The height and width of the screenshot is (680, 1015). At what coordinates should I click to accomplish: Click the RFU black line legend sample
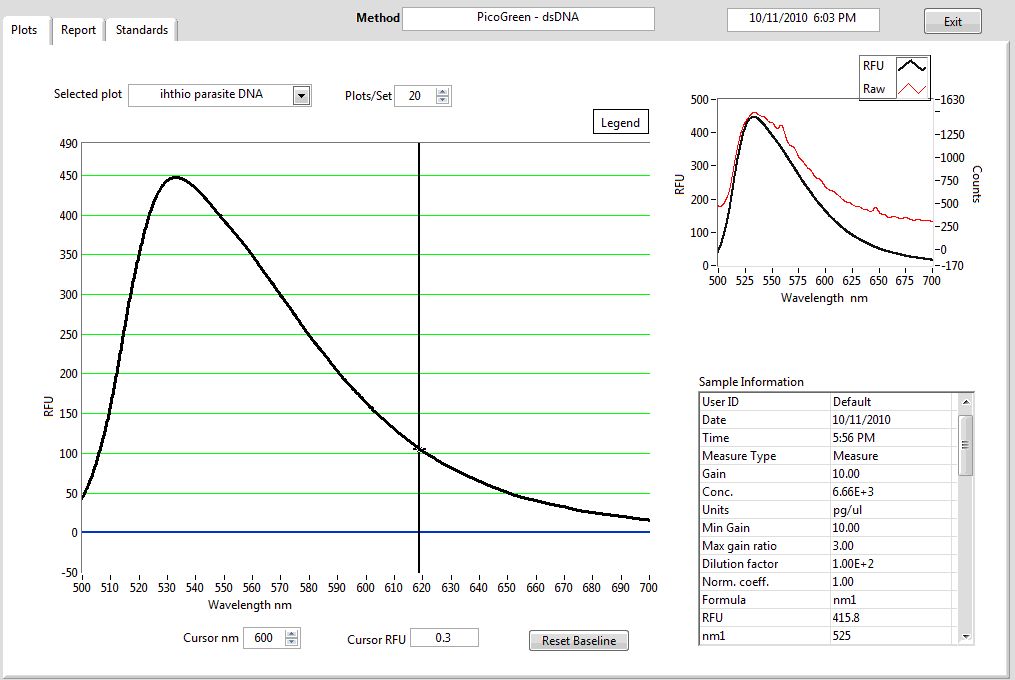coord(911,65)
